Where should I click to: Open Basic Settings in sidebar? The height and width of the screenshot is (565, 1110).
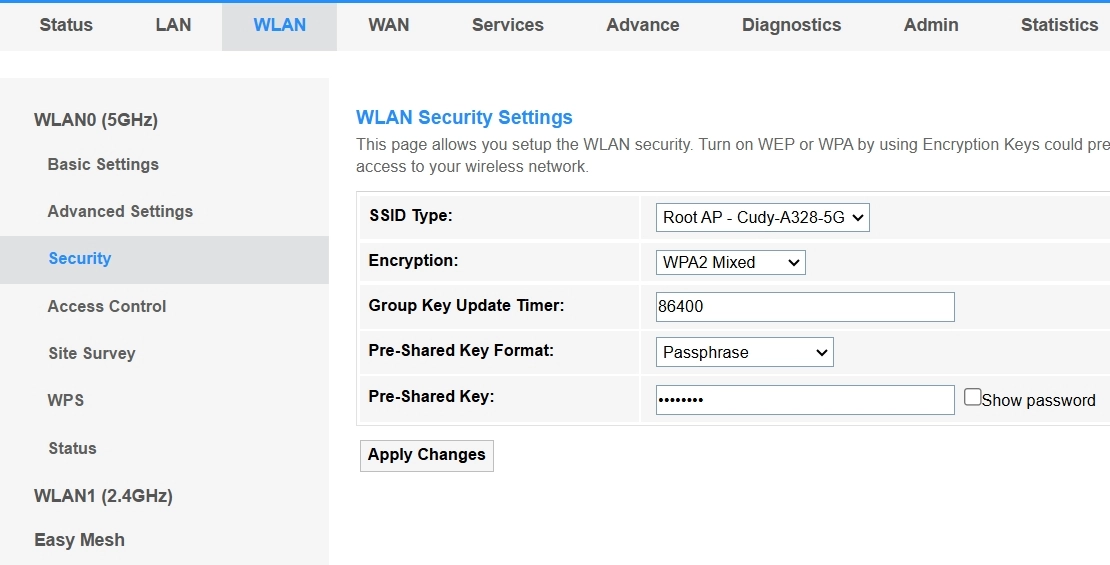103,164
